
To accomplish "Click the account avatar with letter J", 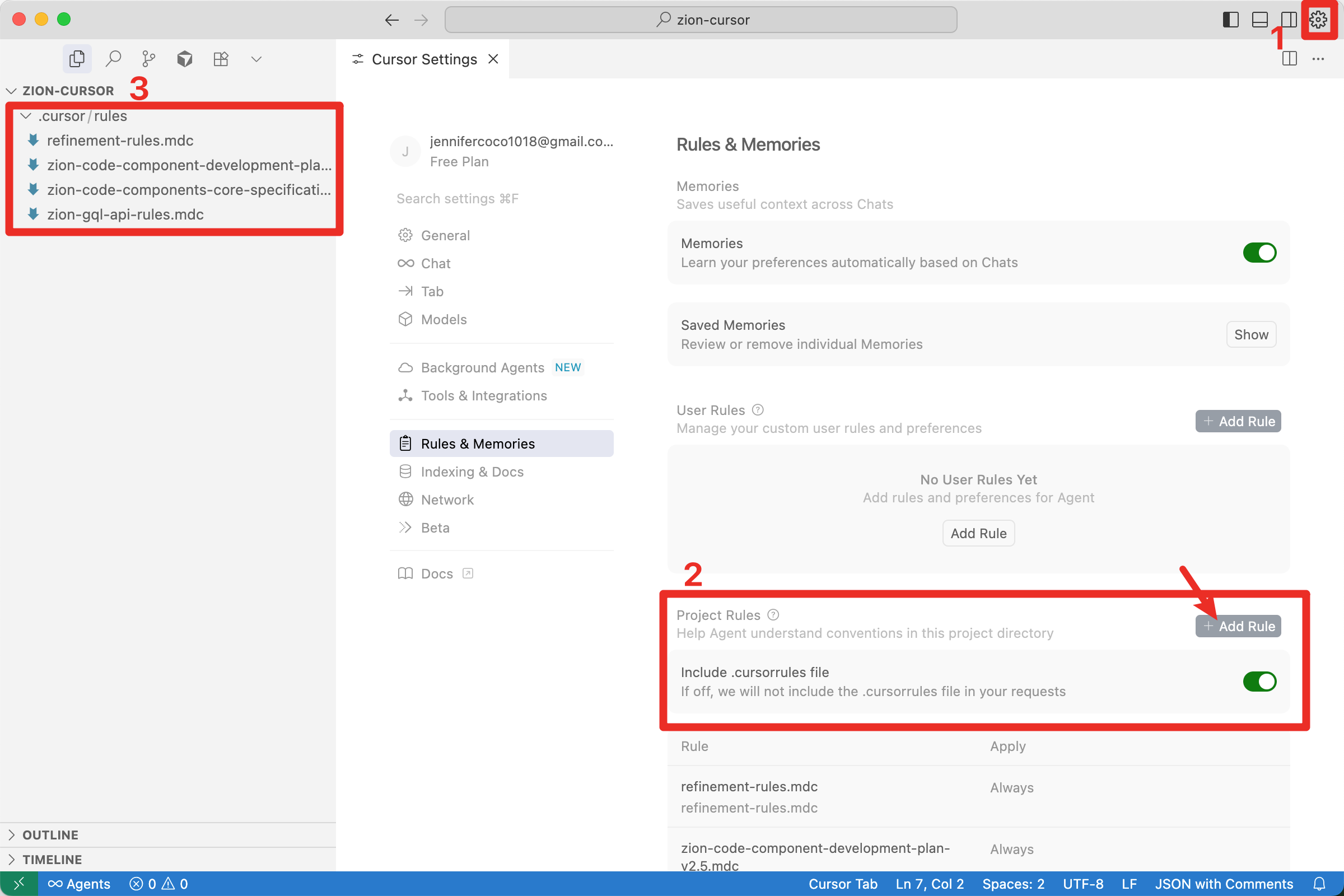I will 405,151.
